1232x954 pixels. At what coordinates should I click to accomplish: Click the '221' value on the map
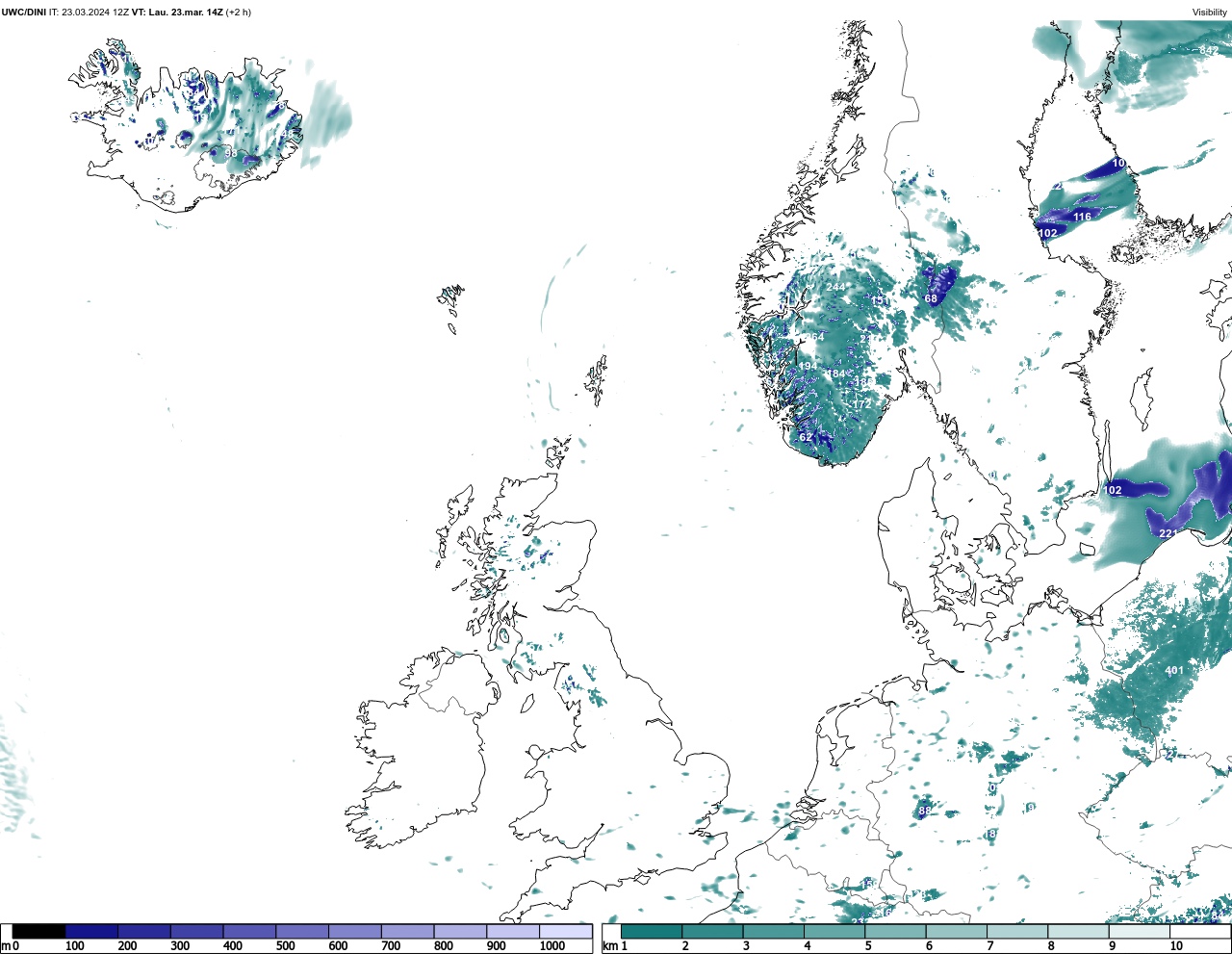coord(1168,533)
